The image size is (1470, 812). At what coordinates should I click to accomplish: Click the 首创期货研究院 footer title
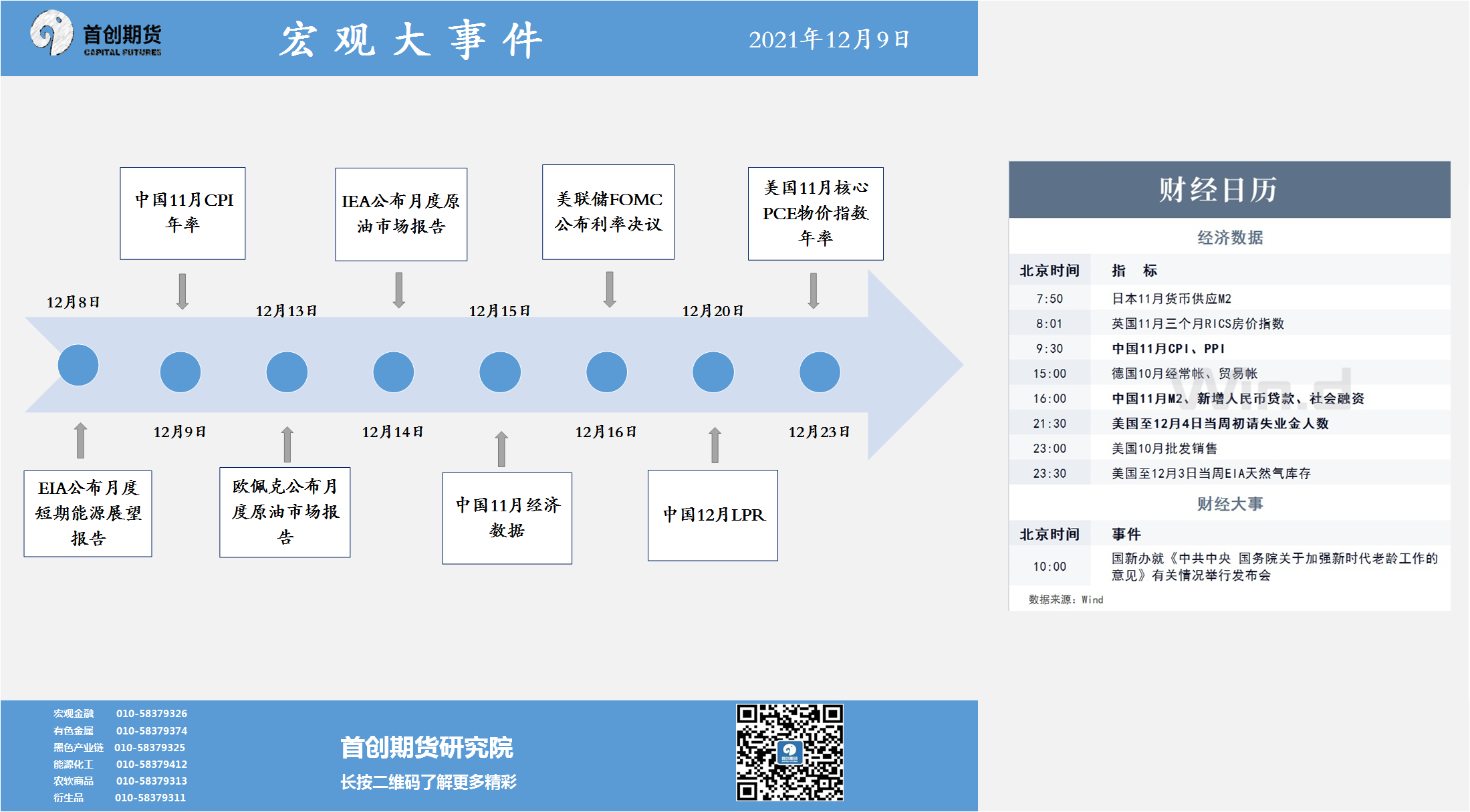tap(426, 747)
